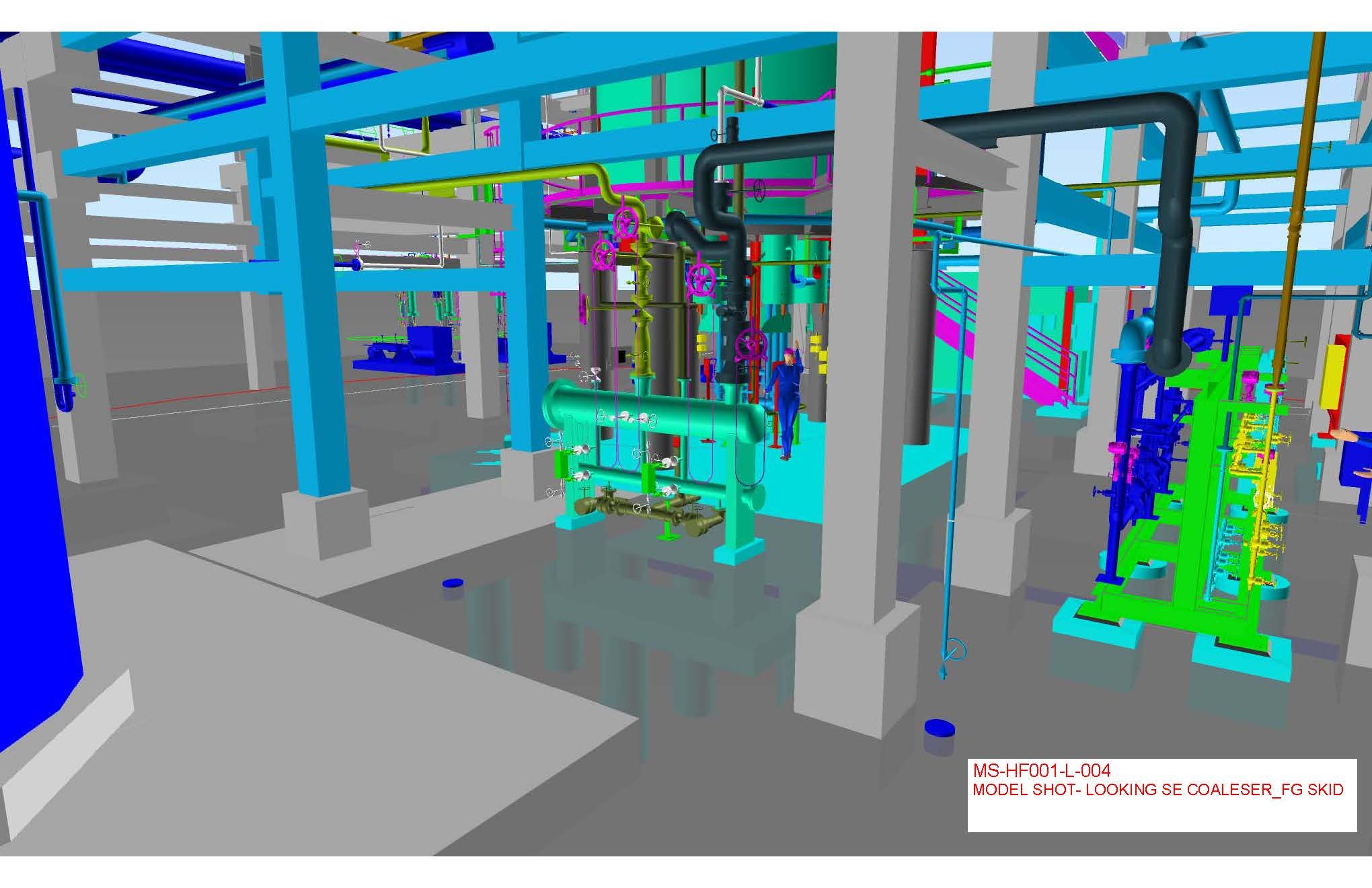Click the topmost magenta valve handwheel
Viewport: 1372px width, 888px height.
(x=626, y=224)
